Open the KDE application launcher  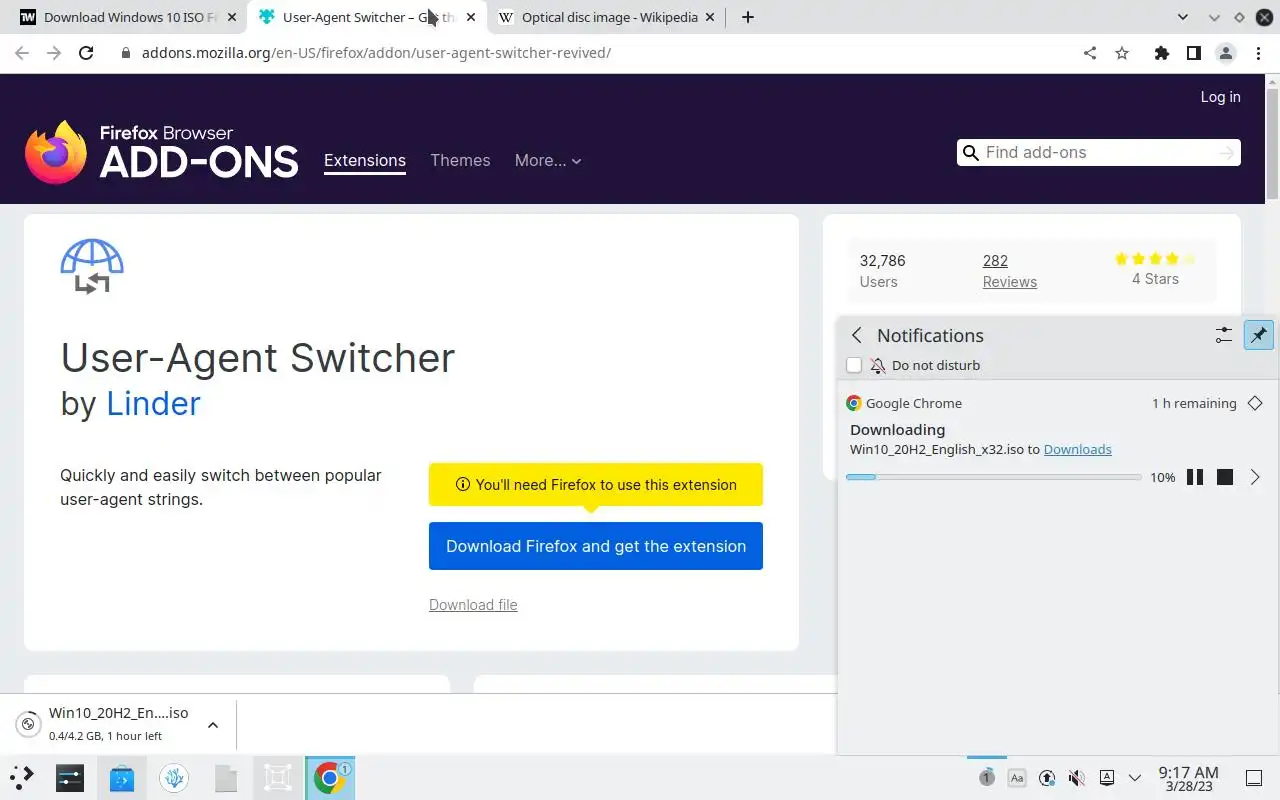tap(21, 777)
